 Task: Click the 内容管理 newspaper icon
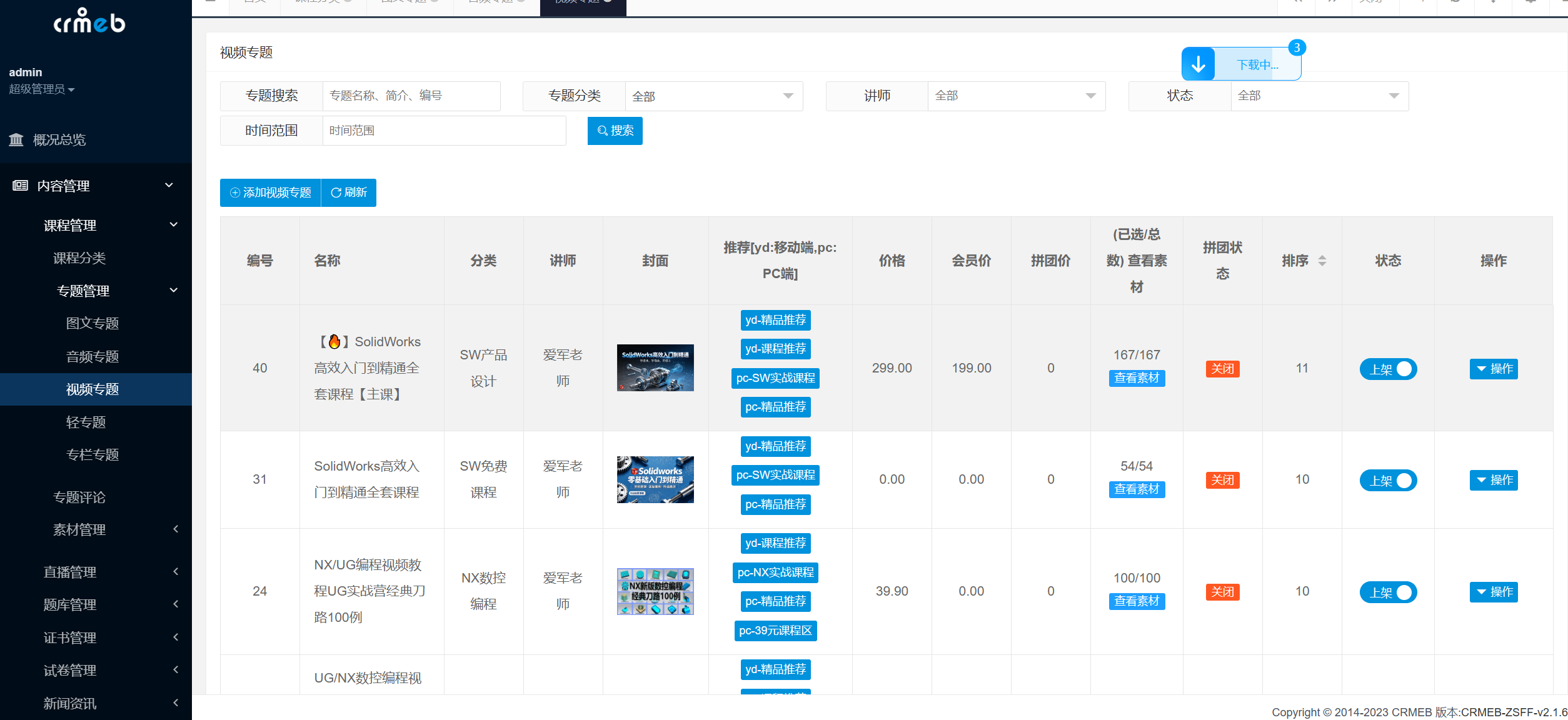click(21, 186)
